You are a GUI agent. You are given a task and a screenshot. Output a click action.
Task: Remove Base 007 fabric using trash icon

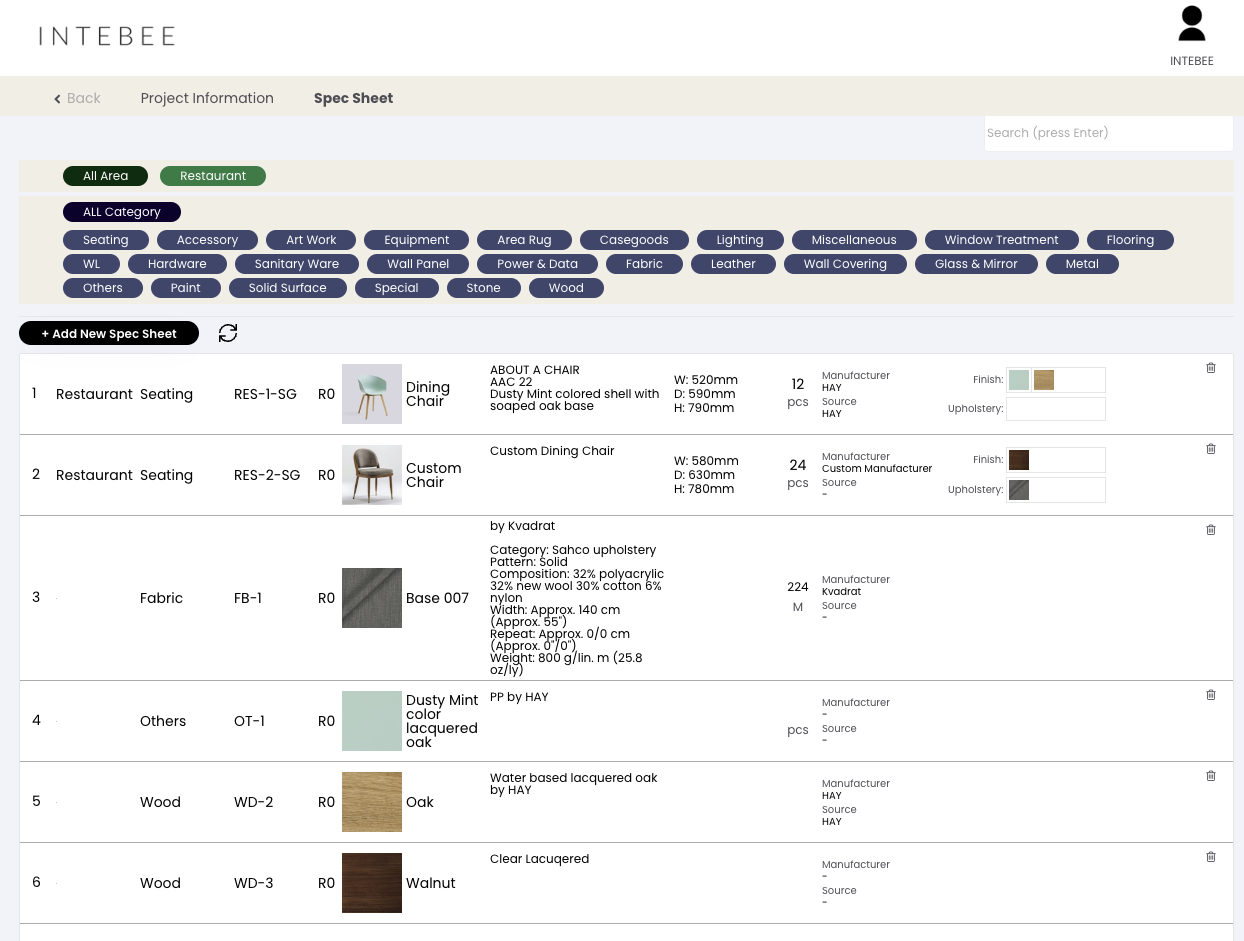coord(1211,530)
